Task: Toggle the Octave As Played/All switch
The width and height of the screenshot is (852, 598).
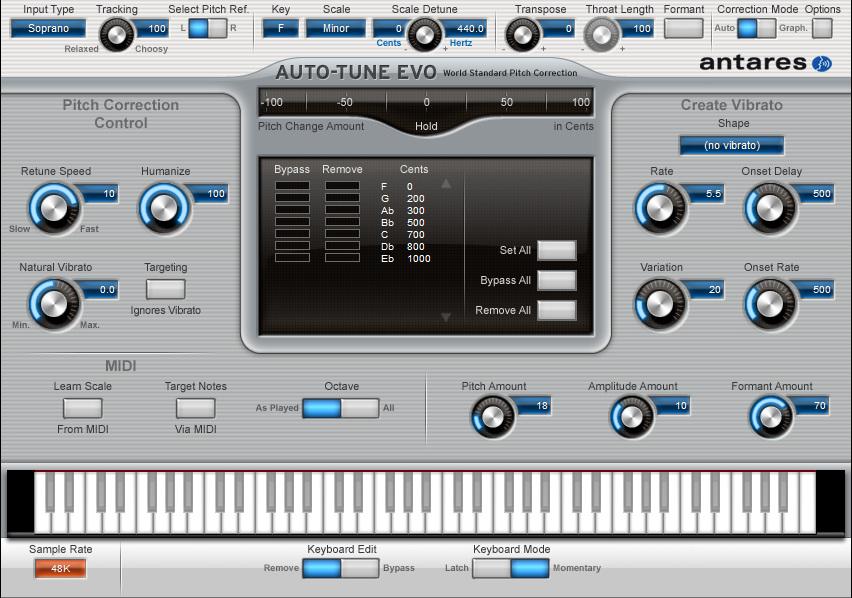Action: click(x=341, y=408)
